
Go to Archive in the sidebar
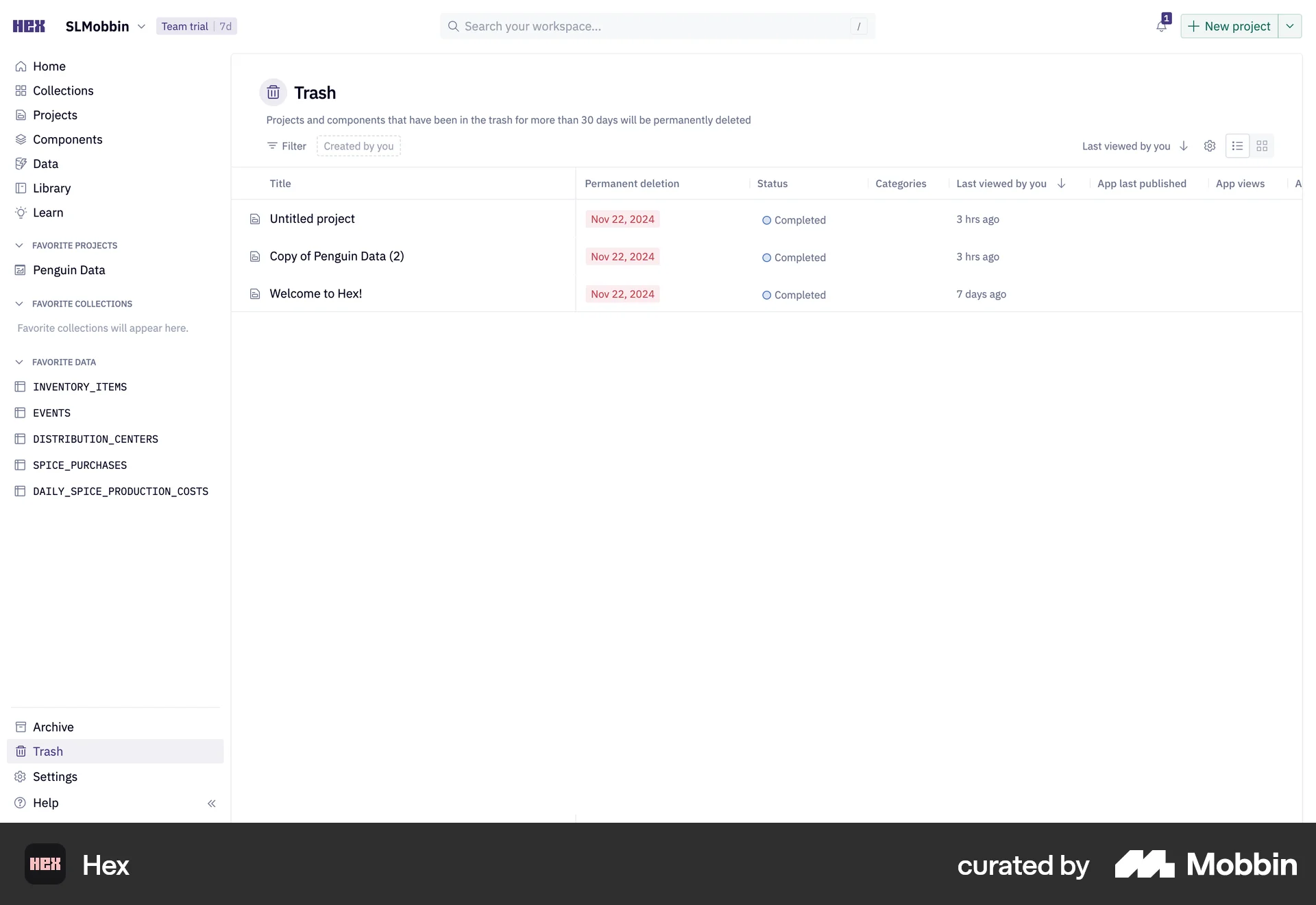click(x=53, y=727)
